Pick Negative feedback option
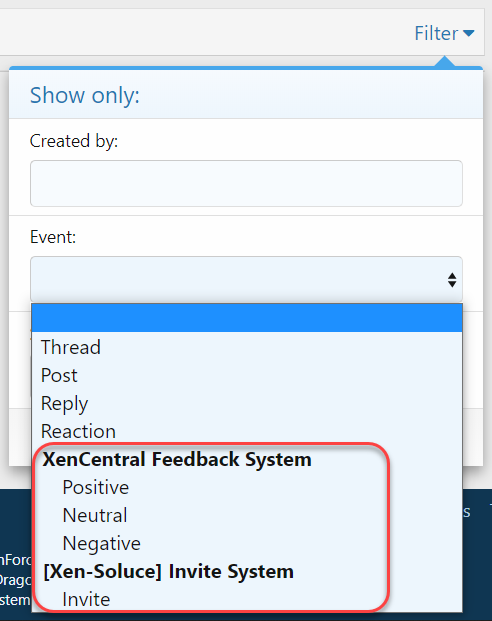Viewport: 492px width, 621px height. tap(247, 543)
